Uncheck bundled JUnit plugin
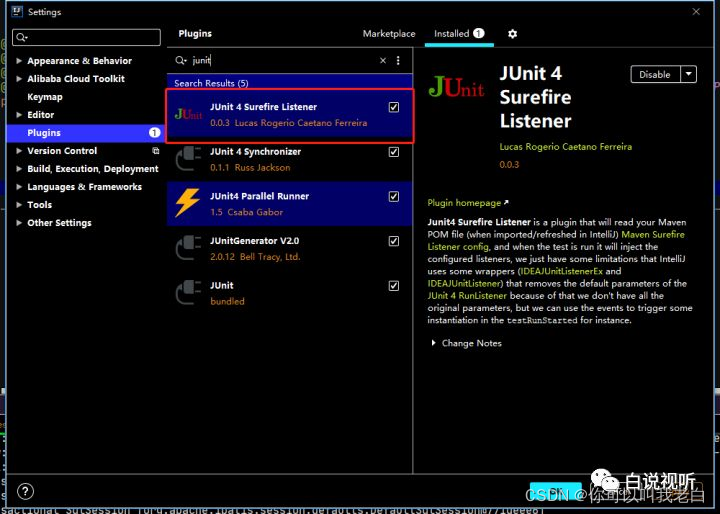The height and width of the screenshot is (514, 720). tap(394, 285)
